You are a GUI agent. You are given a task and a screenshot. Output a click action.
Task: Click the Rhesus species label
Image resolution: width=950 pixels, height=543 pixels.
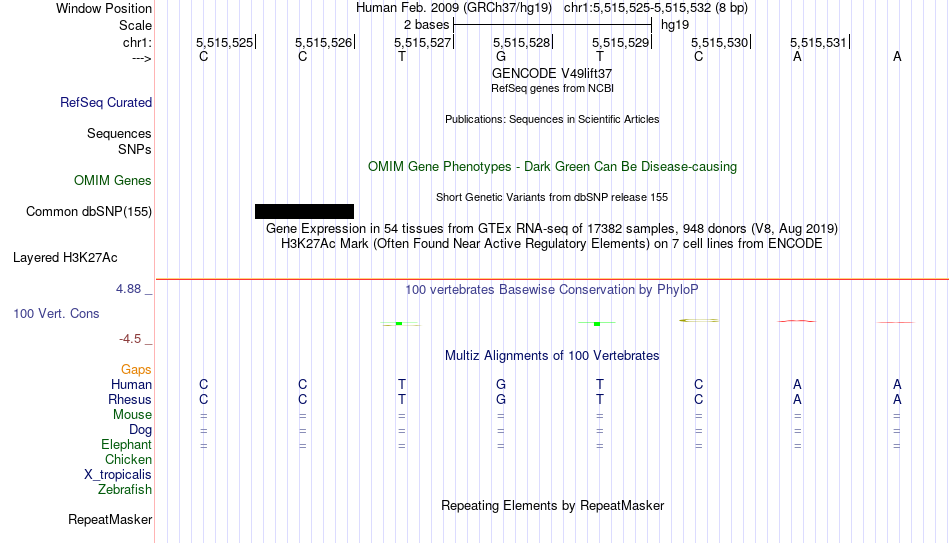pyautogui.click(x=130, y=399)
